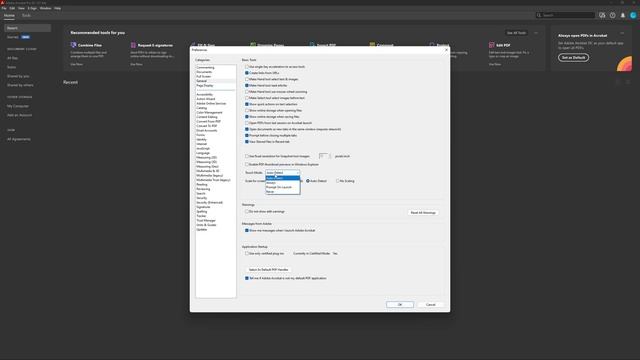Enable fixed resolution for Snapshot tool images
Image resolution: width=640 pixels, height=360 pixels.
coord(247,156)
